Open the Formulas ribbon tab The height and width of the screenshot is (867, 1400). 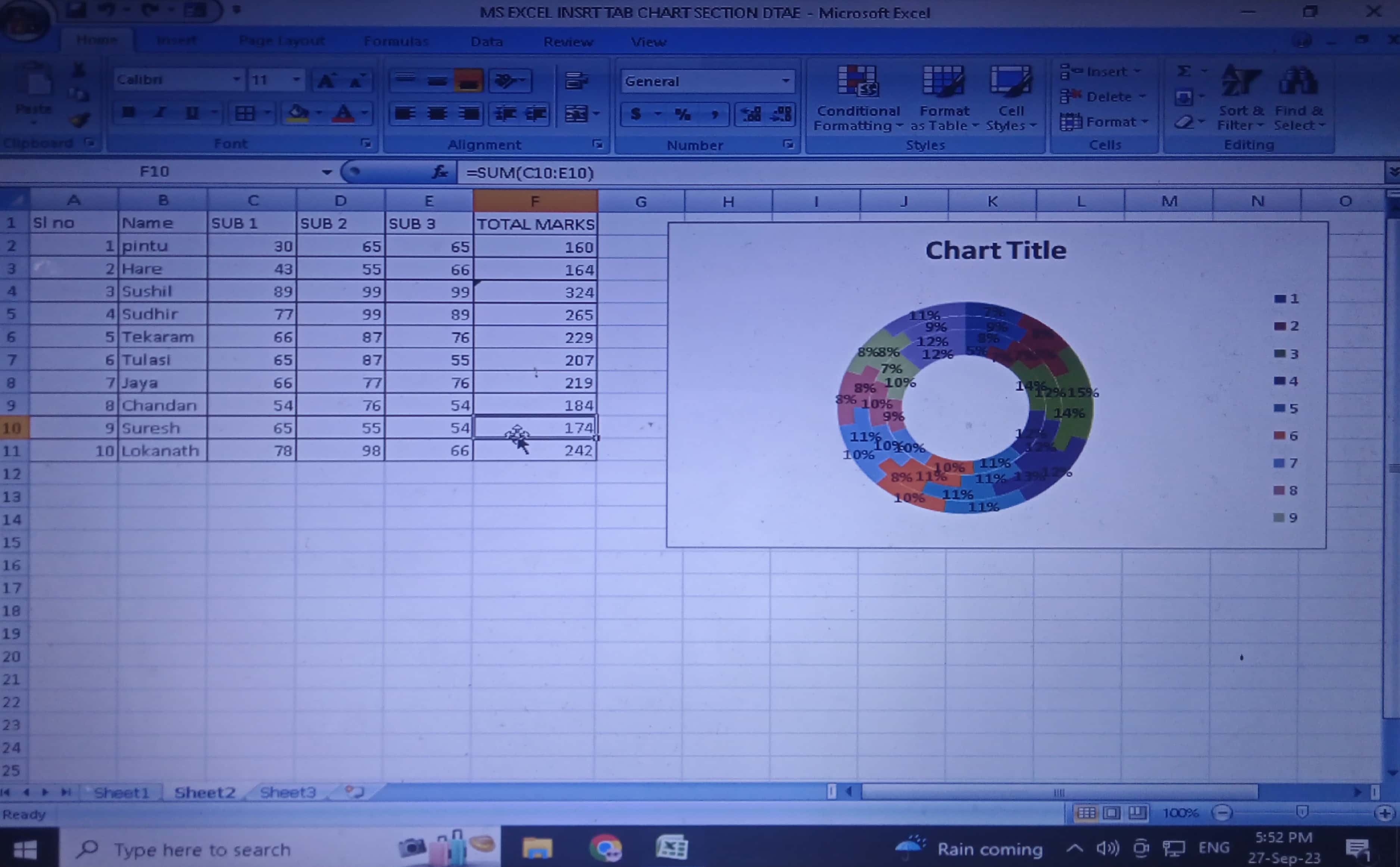(396, 42)
